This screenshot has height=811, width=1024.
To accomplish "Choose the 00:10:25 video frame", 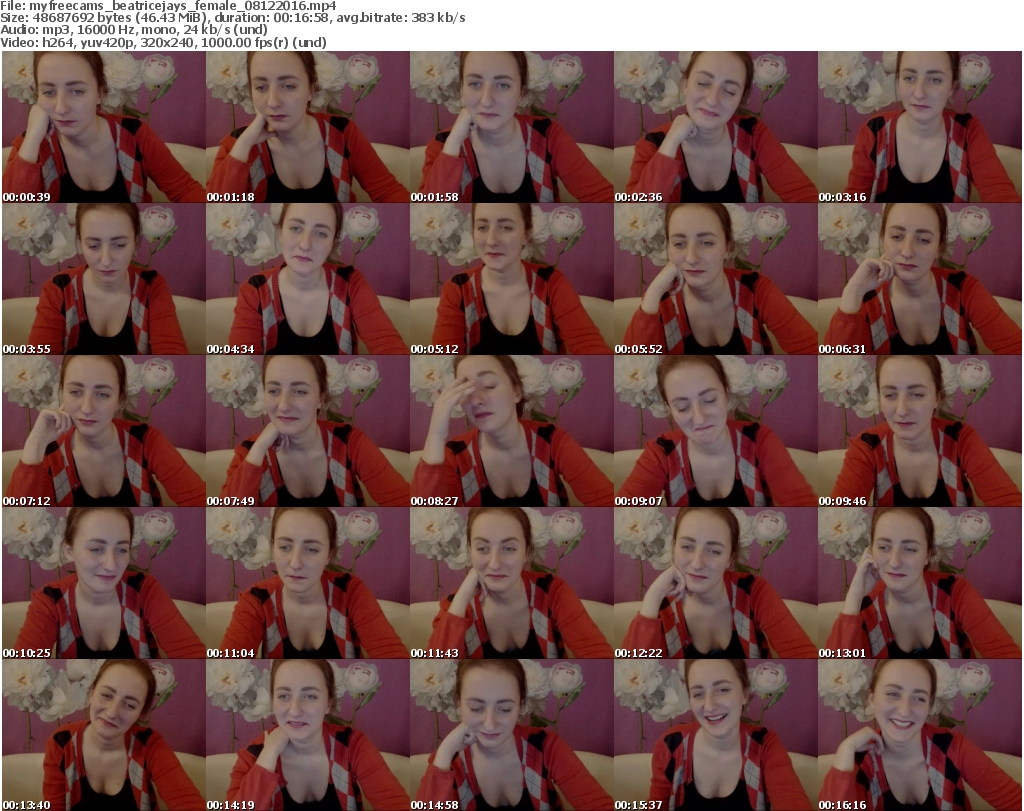I will click(104, 583).
